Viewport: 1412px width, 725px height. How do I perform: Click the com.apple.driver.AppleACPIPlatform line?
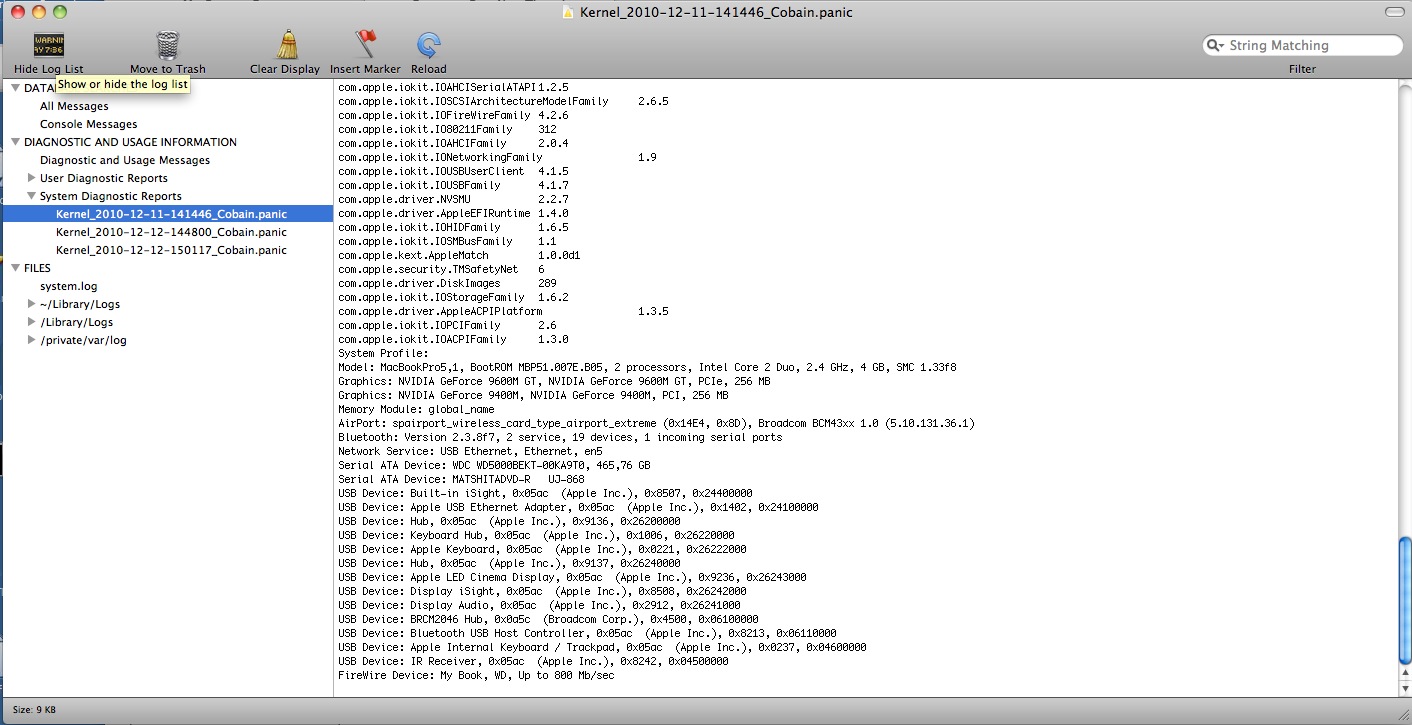tap(503, 311)
